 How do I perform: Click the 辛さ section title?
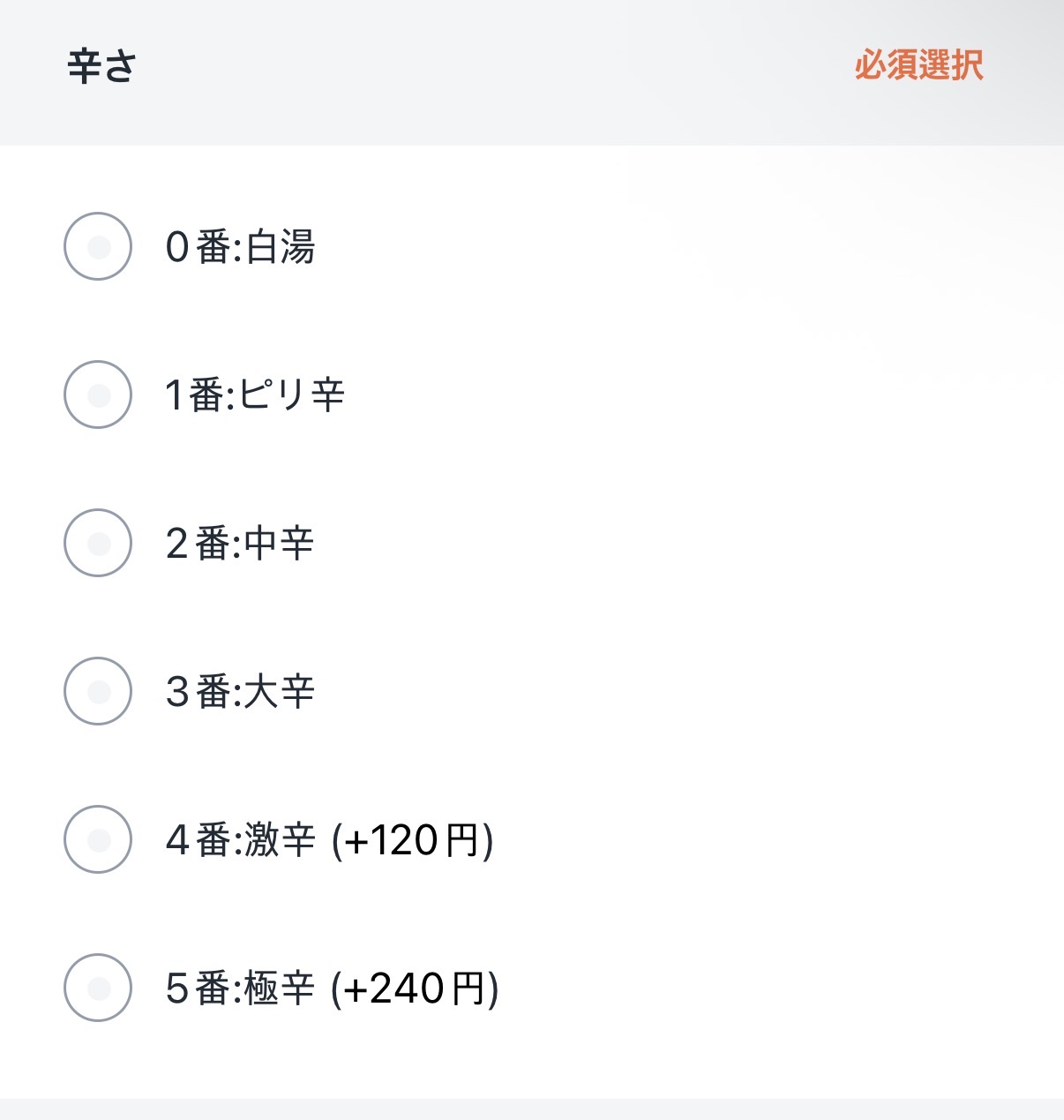pos(101,67)
